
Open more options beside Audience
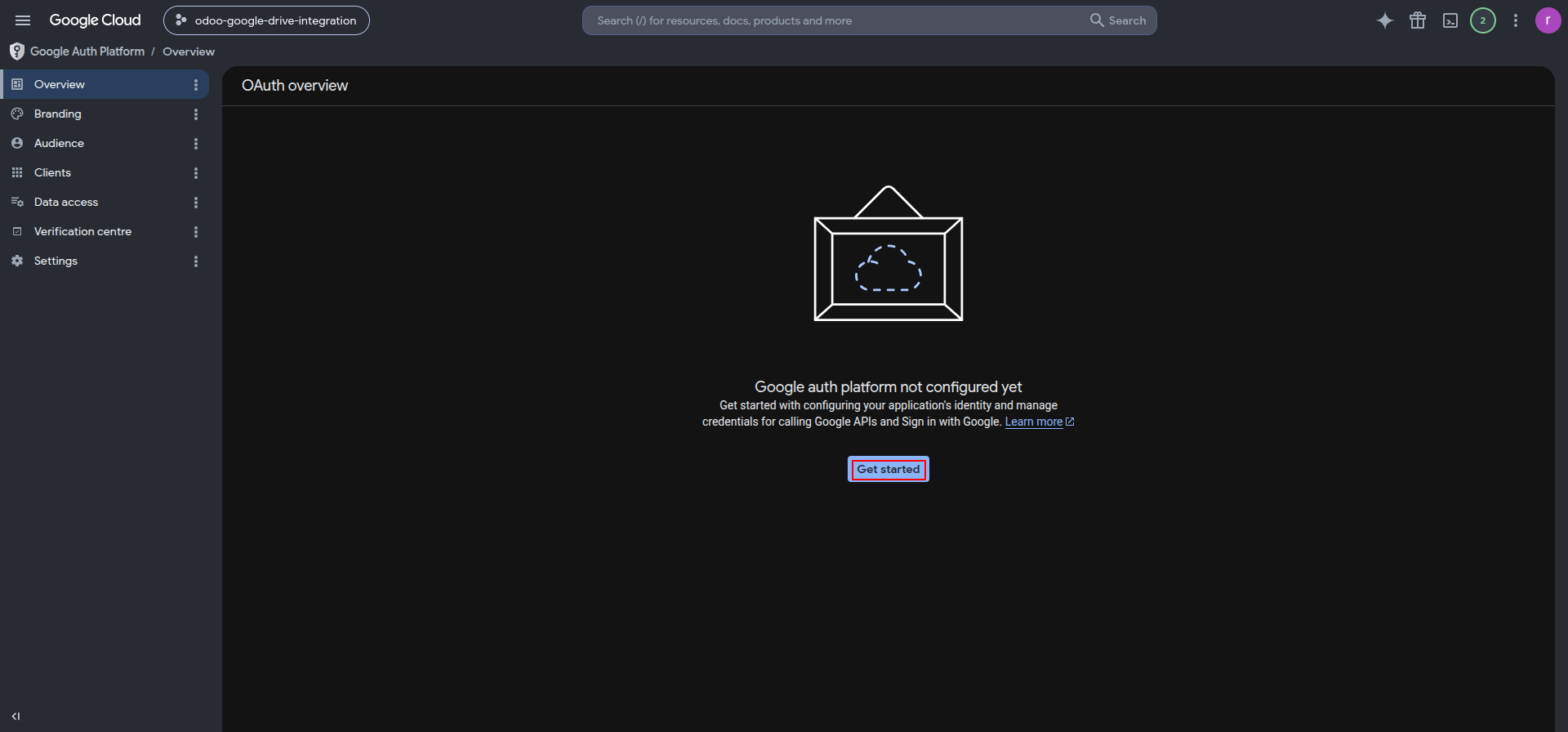tap(196, 143)
